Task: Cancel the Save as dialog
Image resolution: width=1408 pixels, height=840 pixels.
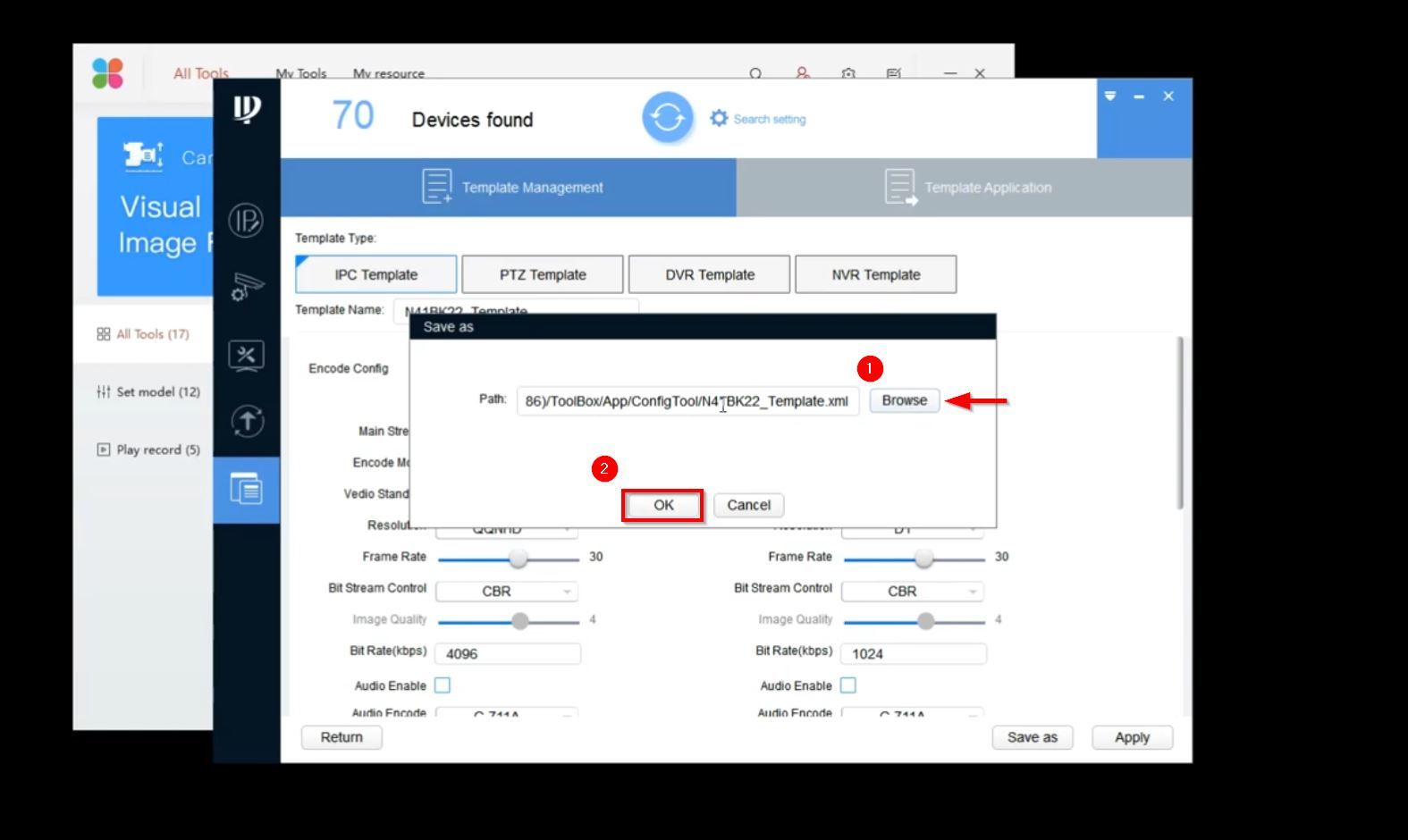Action: (748, 505)
